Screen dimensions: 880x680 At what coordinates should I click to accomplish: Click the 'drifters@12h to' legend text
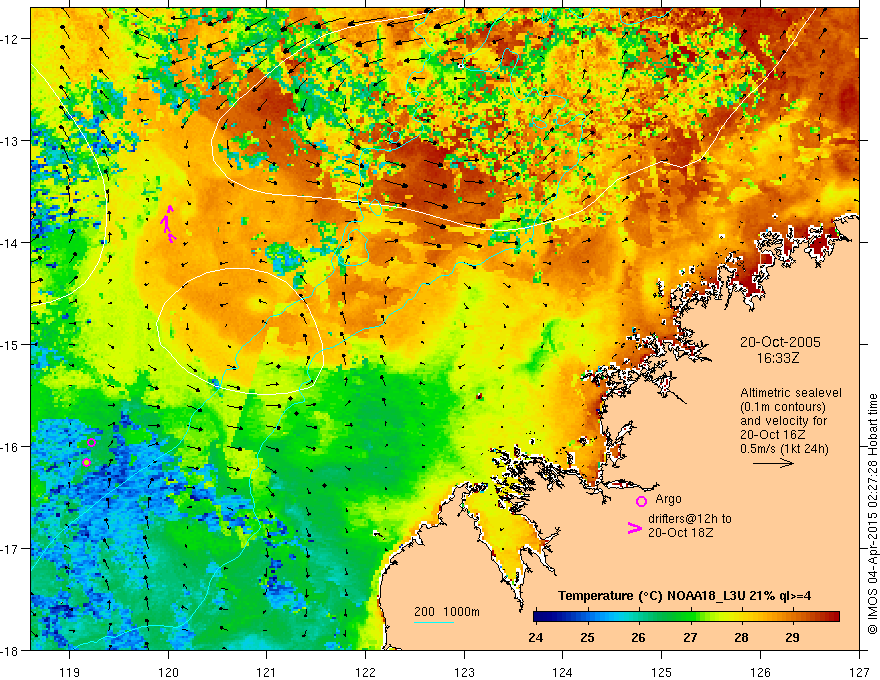point(690,519)
